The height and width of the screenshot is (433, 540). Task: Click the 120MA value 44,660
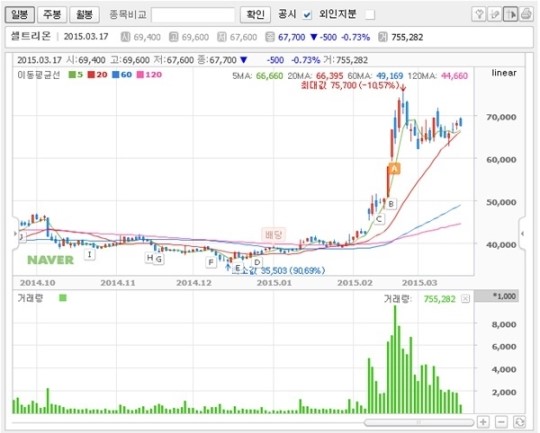(454, 76)
